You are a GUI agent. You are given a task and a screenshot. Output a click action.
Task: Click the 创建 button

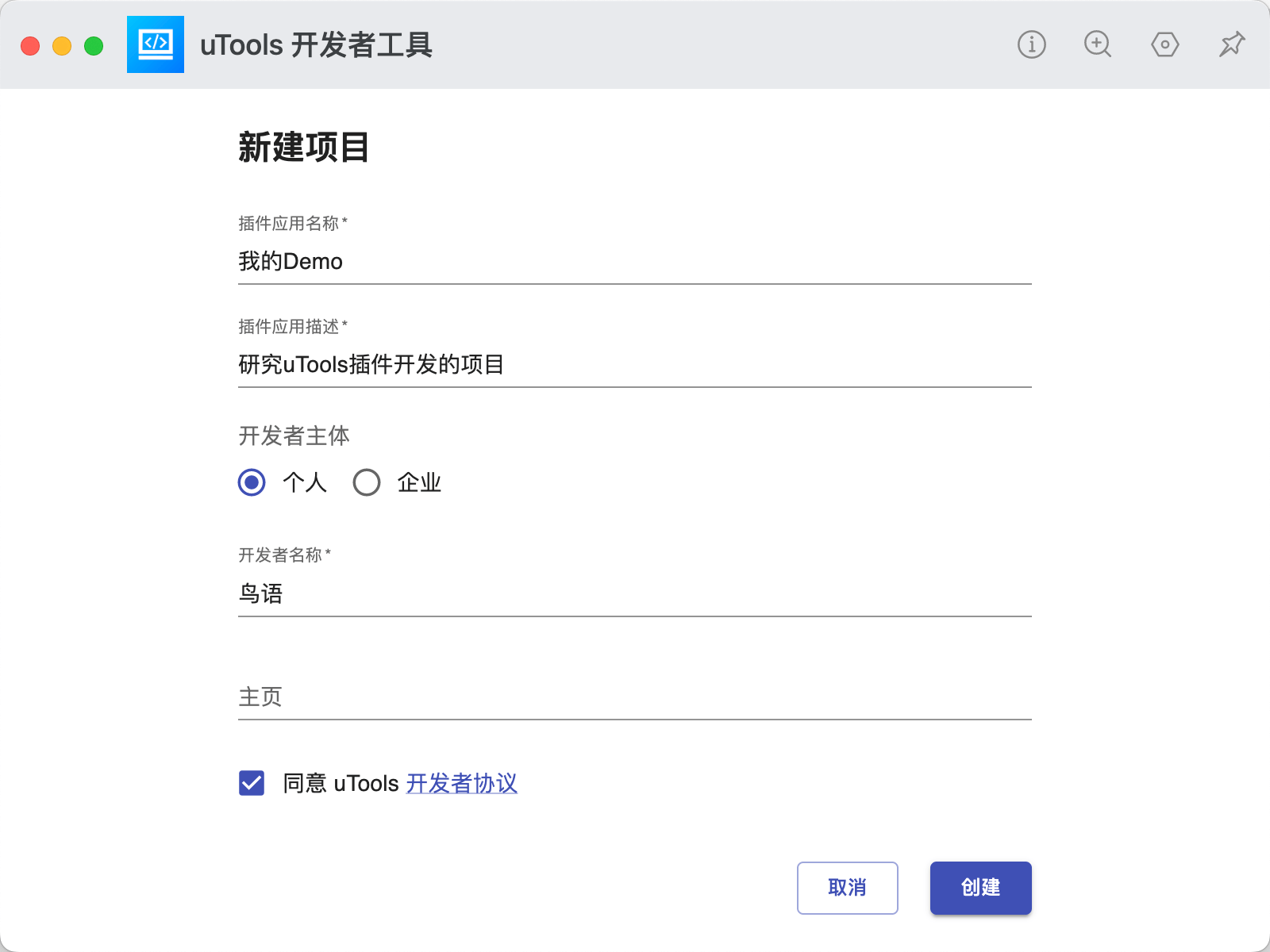[x=980, y=888]
